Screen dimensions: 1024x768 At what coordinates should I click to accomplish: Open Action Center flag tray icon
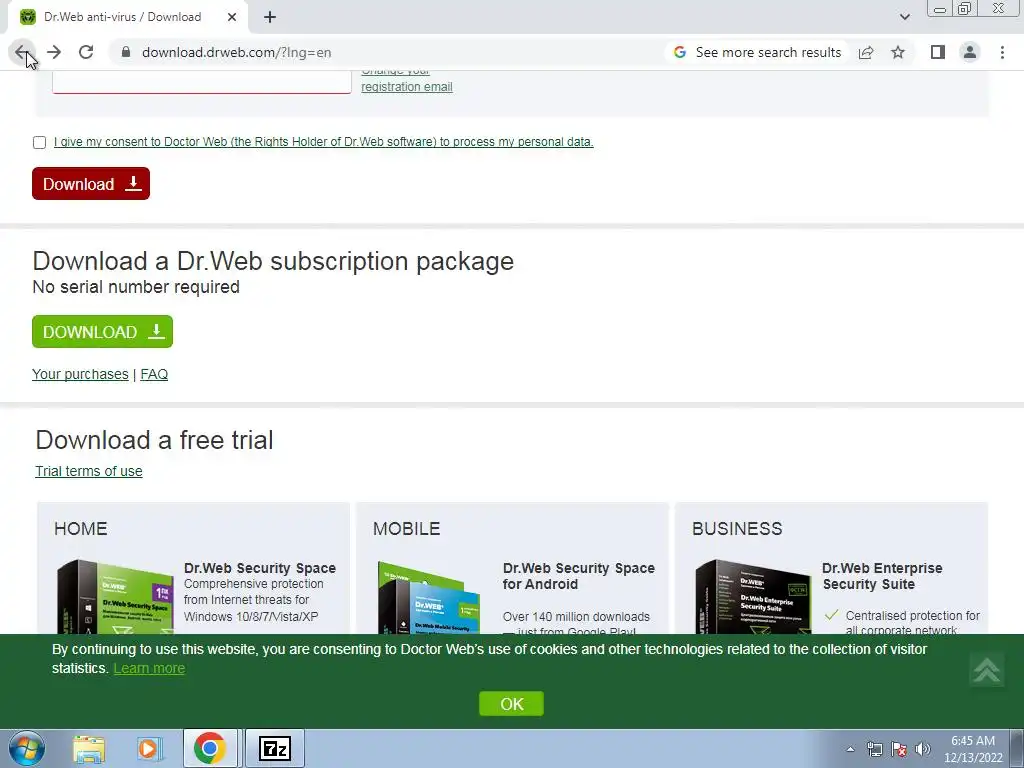(x=899, y=749)
